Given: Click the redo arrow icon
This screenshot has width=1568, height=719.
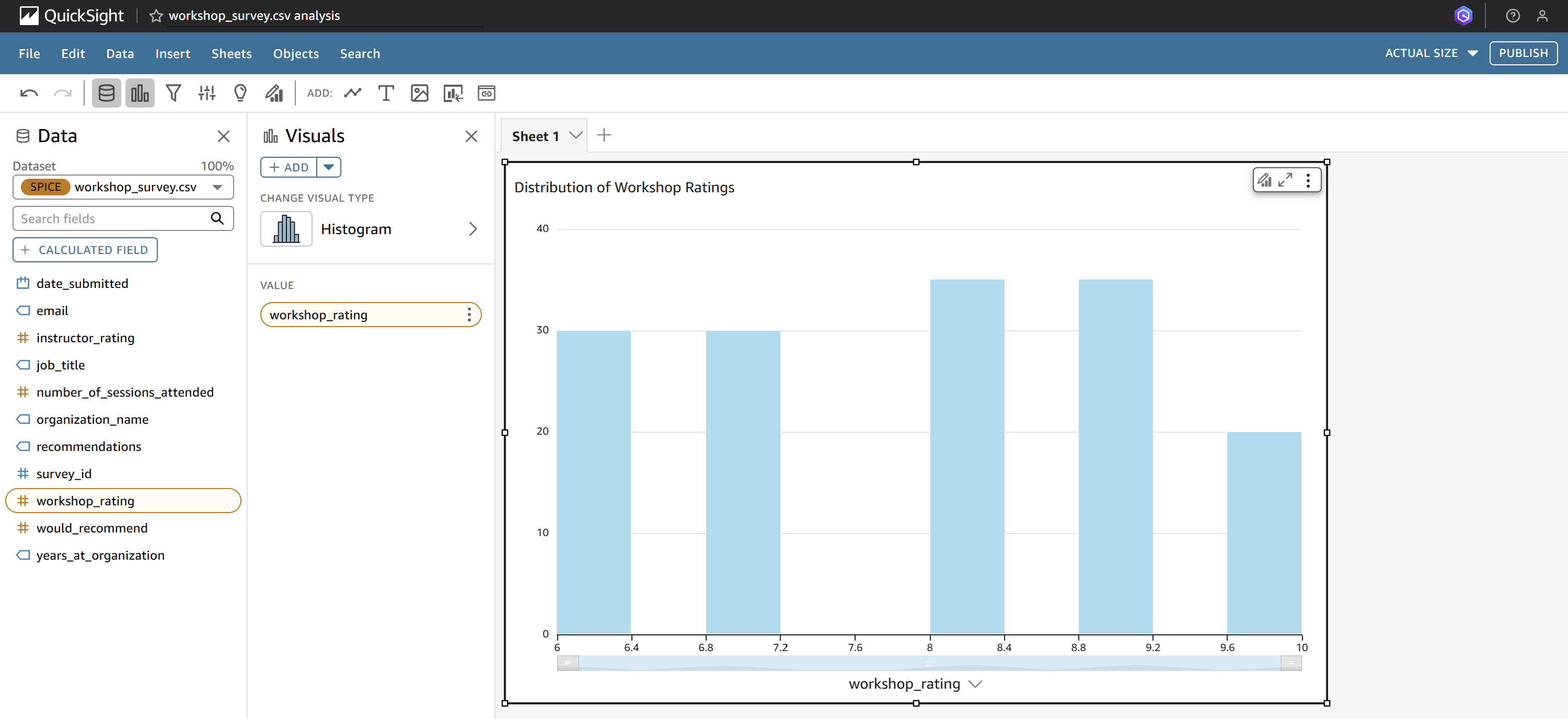Looking at the screenshot, I should [x=63, y=93].
